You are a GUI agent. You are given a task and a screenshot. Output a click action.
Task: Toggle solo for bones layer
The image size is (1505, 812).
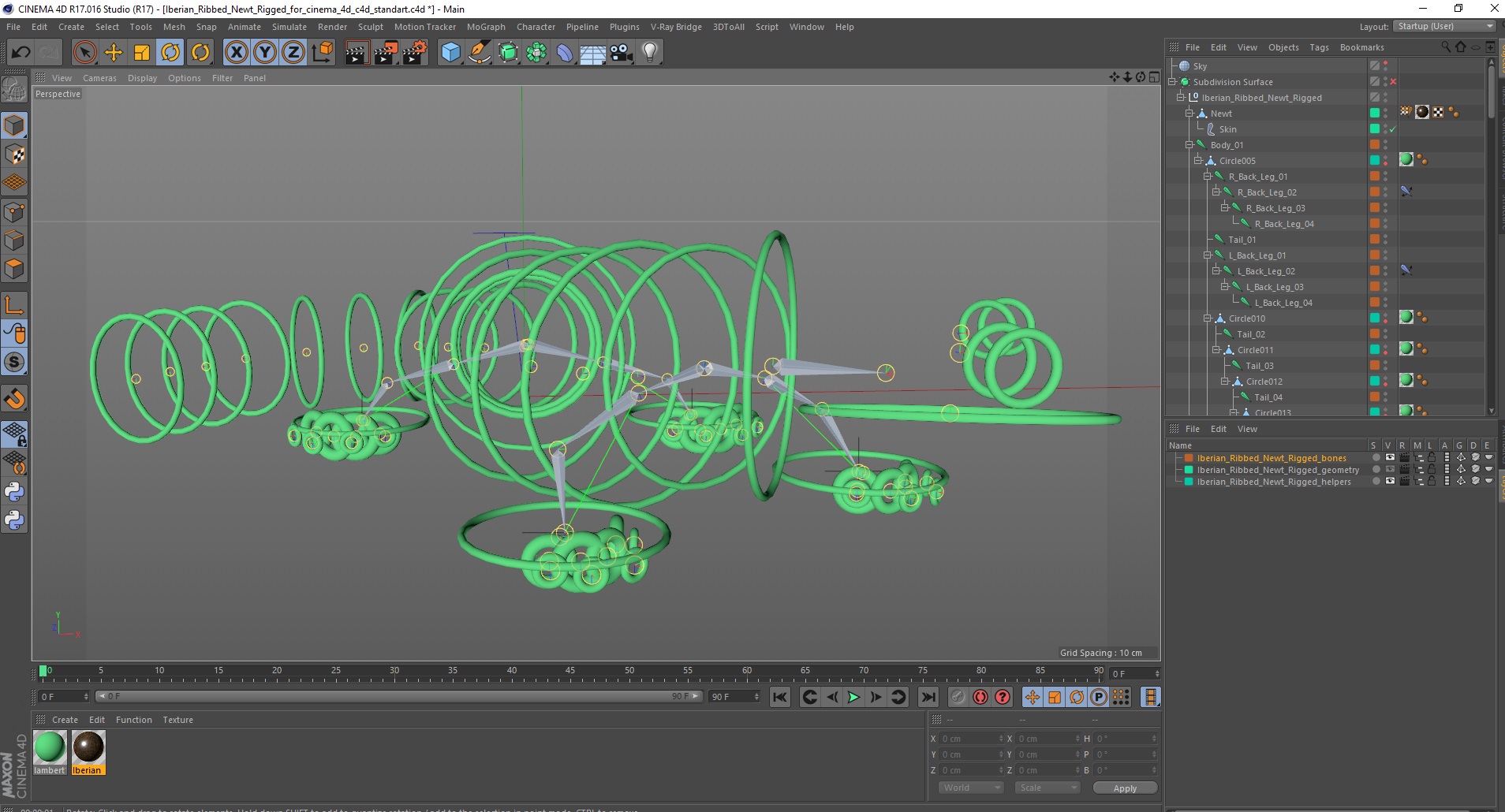(x=1376, y=458)
